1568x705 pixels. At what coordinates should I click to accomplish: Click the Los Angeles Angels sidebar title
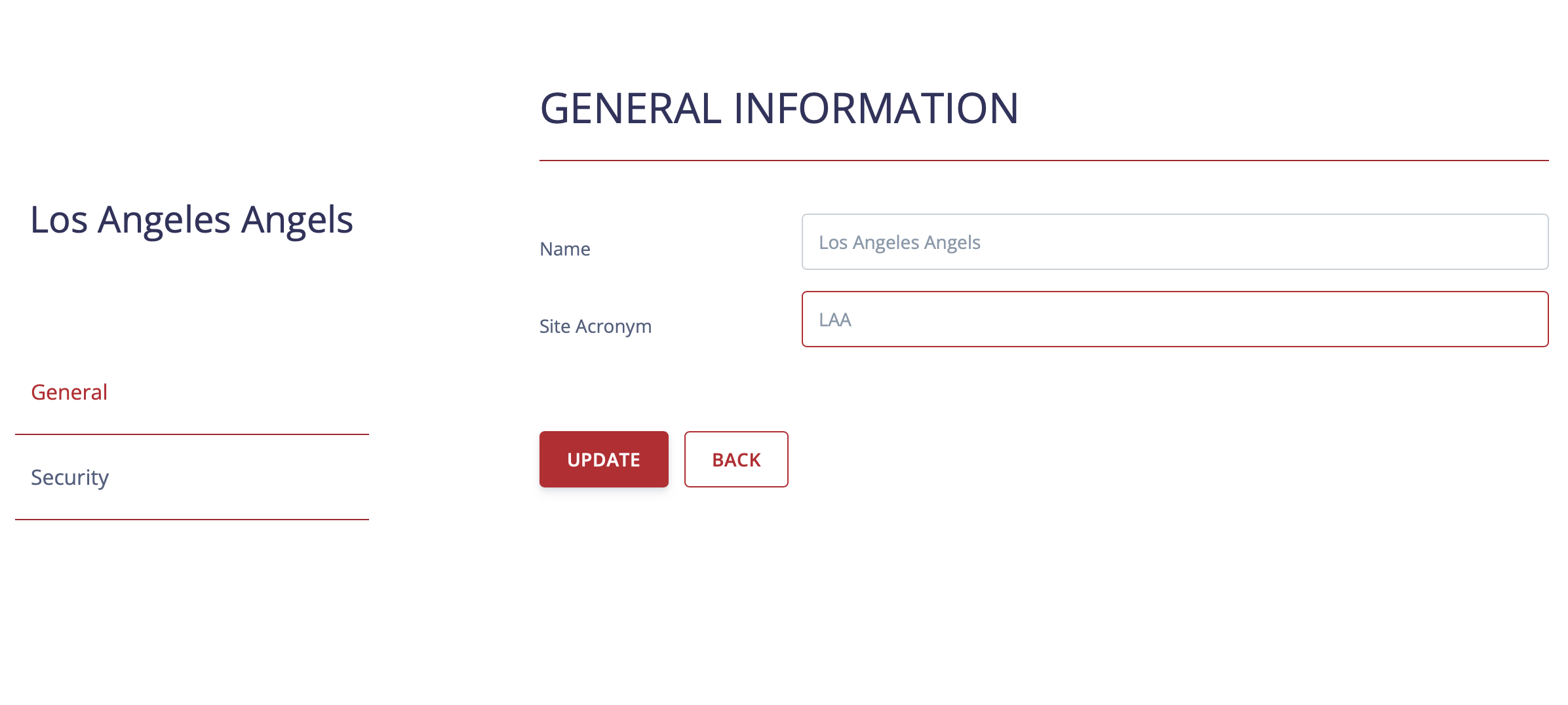click(191, 219)
